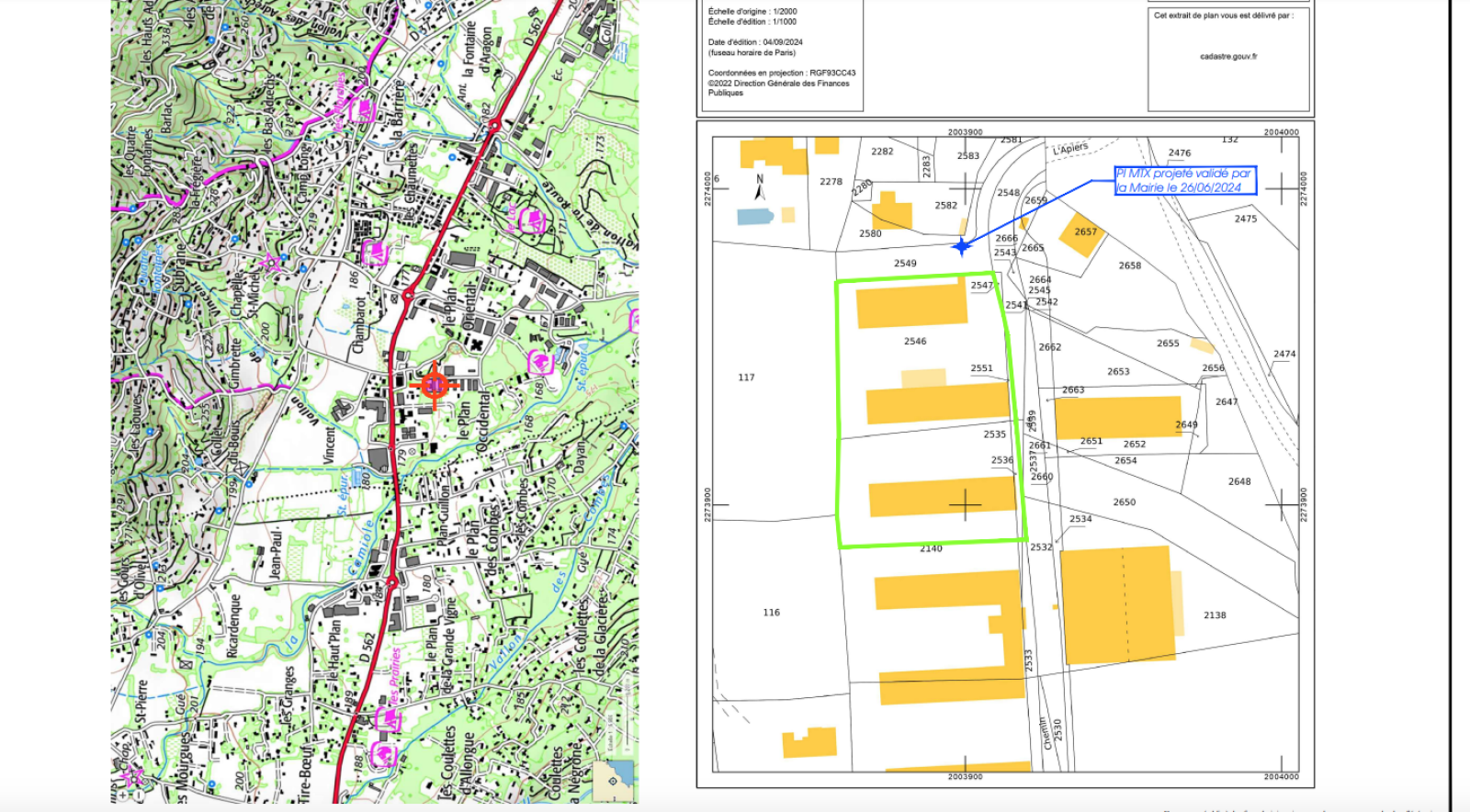Select parcel 117 label
Viewport: 1470px width, 812px height.
tap(746, 378)
